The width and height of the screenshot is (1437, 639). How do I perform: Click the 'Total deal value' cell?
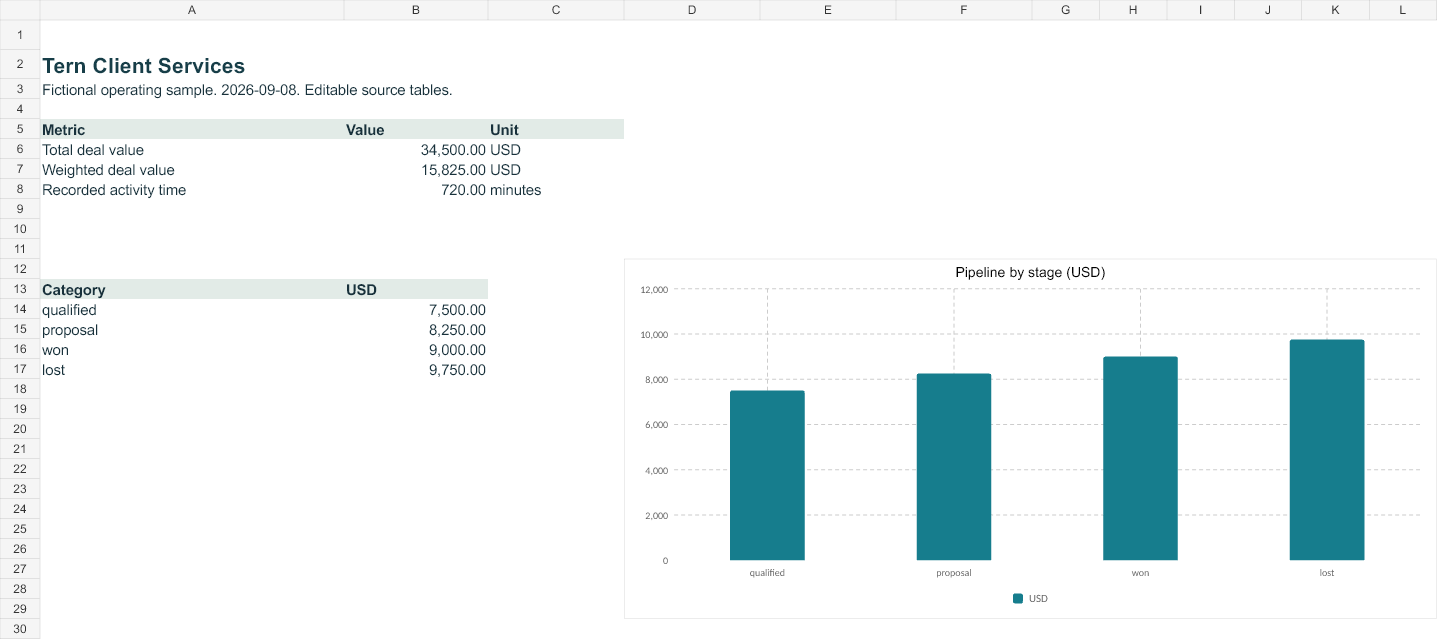click(192, 150)
